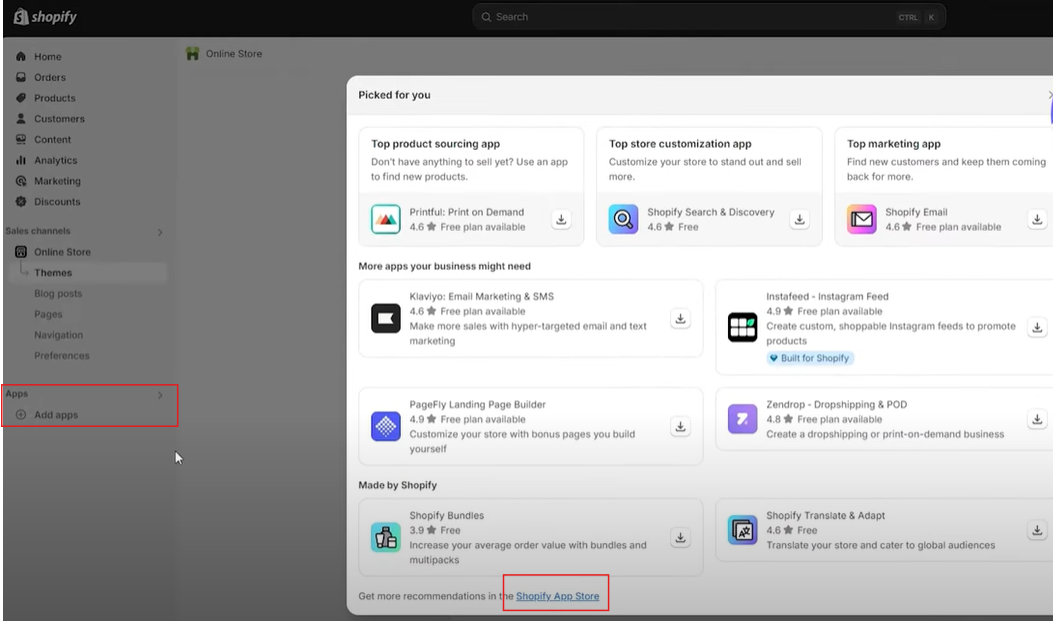Click the Shopify Translate & Adapt app icon
Viewport: 1053px width, 621px height.
coord(742,530)
